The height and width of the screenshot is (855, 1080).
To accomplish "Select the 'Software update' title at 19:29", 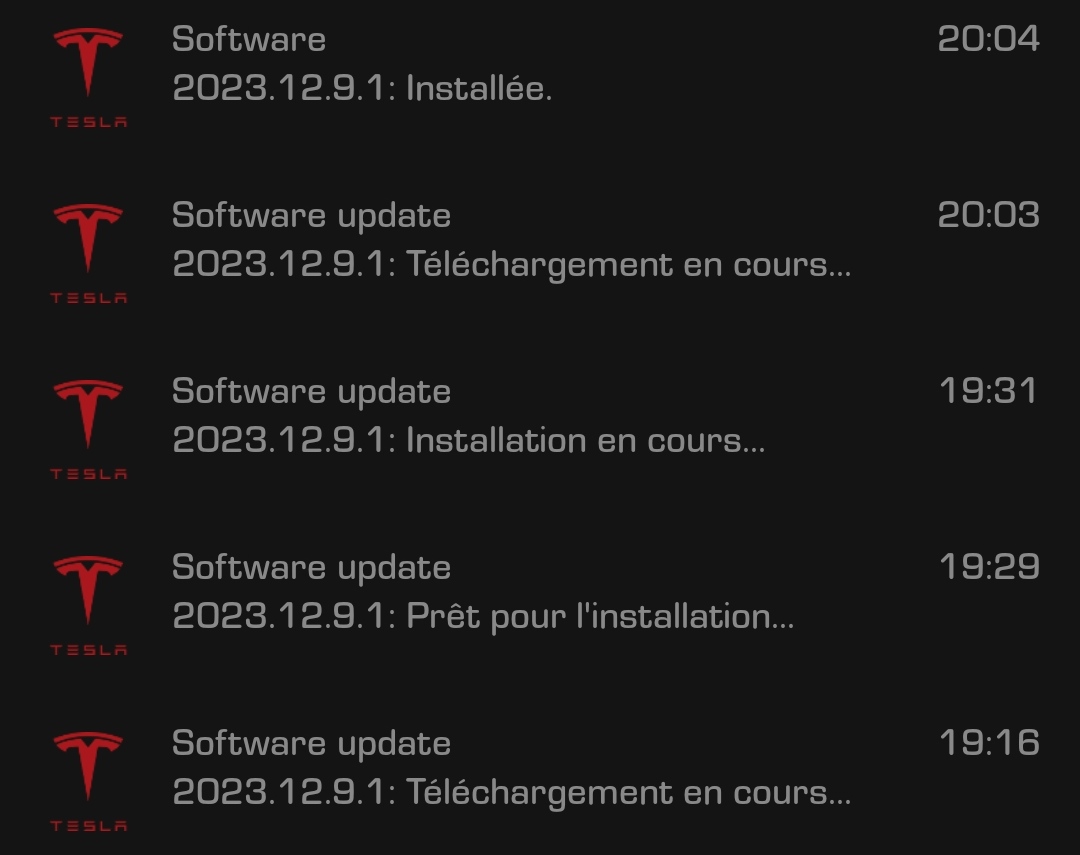I will (x=311, y=569).
